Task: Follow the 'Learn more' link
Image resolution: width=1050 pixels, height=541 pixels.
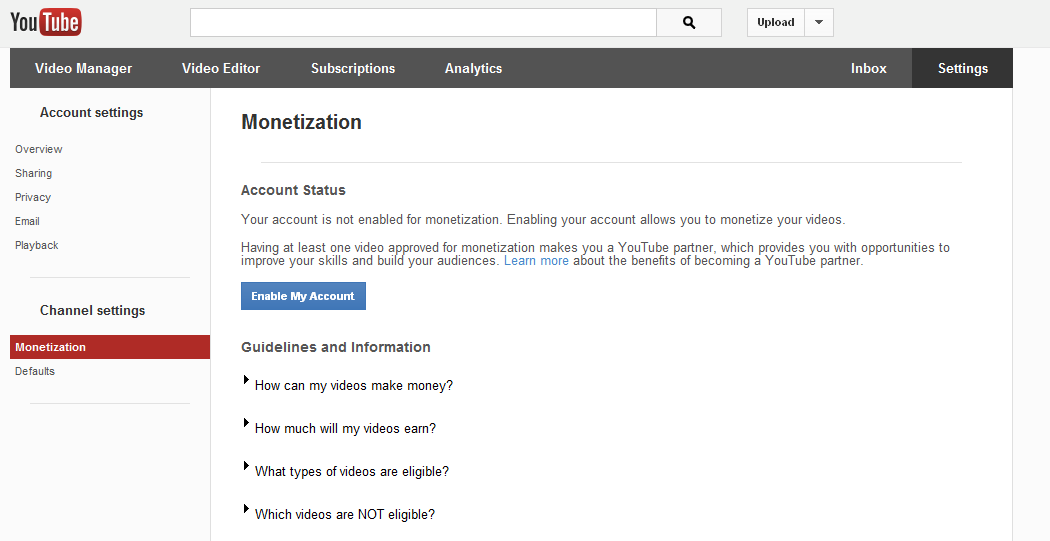Action: pyautogui.click(x=536, y=261)
